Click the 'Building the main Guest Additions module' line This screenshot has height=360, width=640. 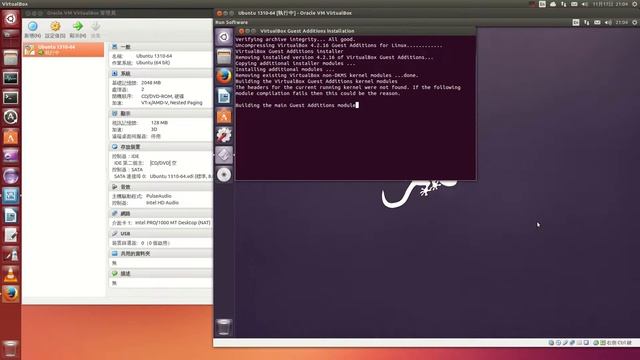(296, 105)
